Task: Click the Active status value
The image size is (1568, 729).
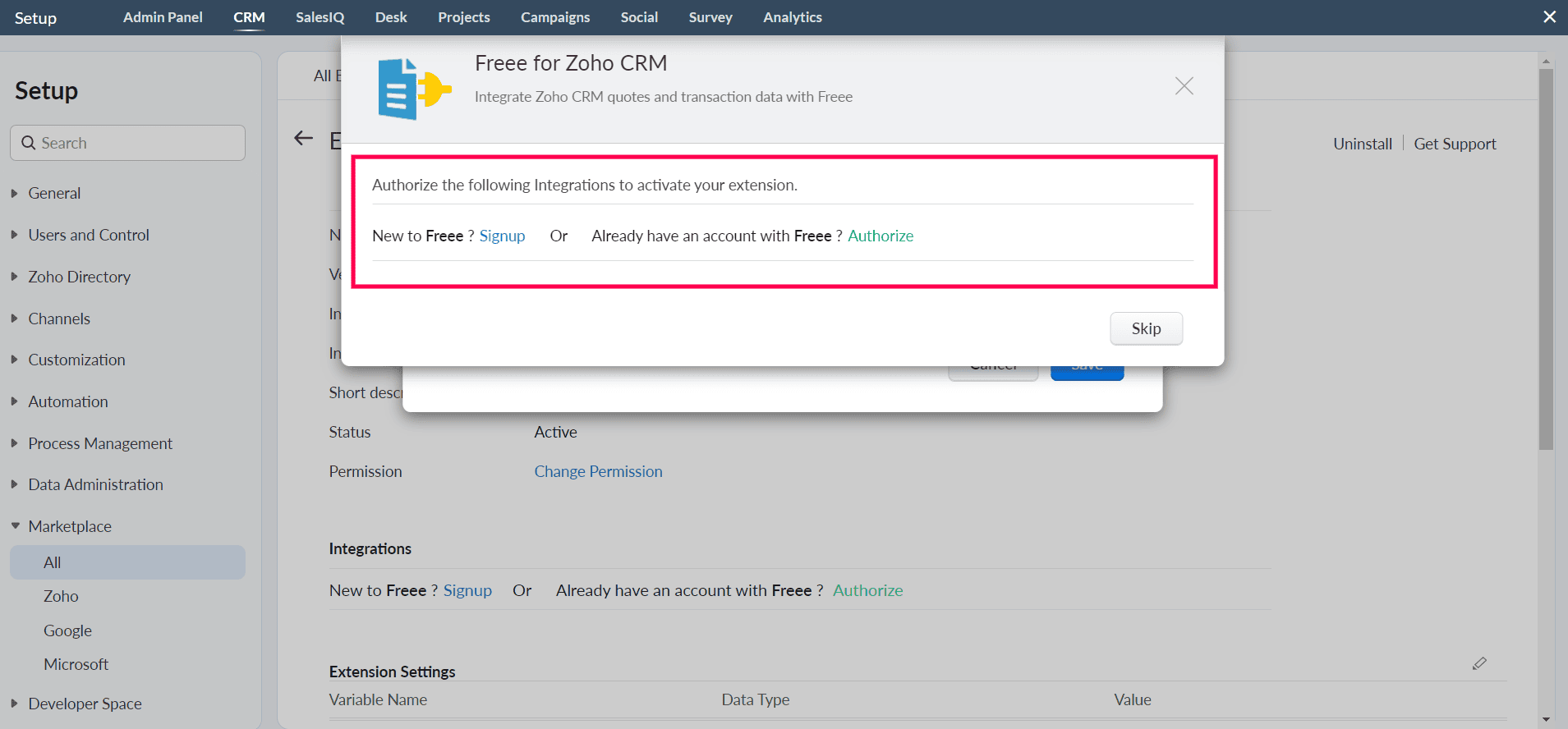Action: pos(555,432)
